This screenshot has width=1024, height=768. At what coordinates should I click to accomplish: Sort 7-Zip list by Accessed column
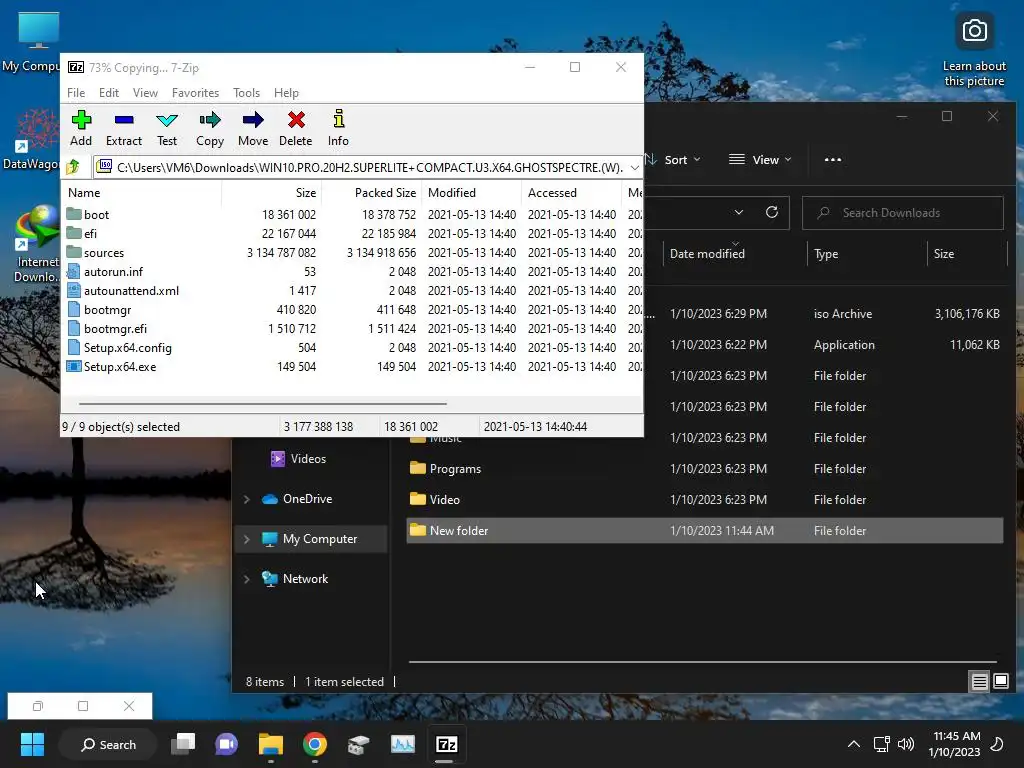(571, 193)
